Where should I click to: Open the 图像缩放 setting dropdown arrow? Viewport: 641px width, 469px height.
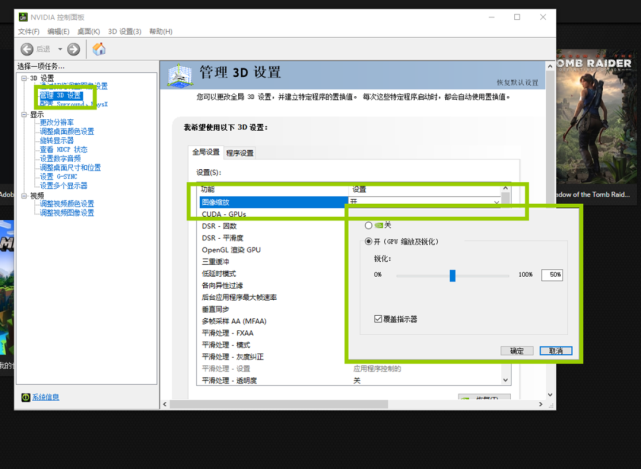(x=496, y=202)
